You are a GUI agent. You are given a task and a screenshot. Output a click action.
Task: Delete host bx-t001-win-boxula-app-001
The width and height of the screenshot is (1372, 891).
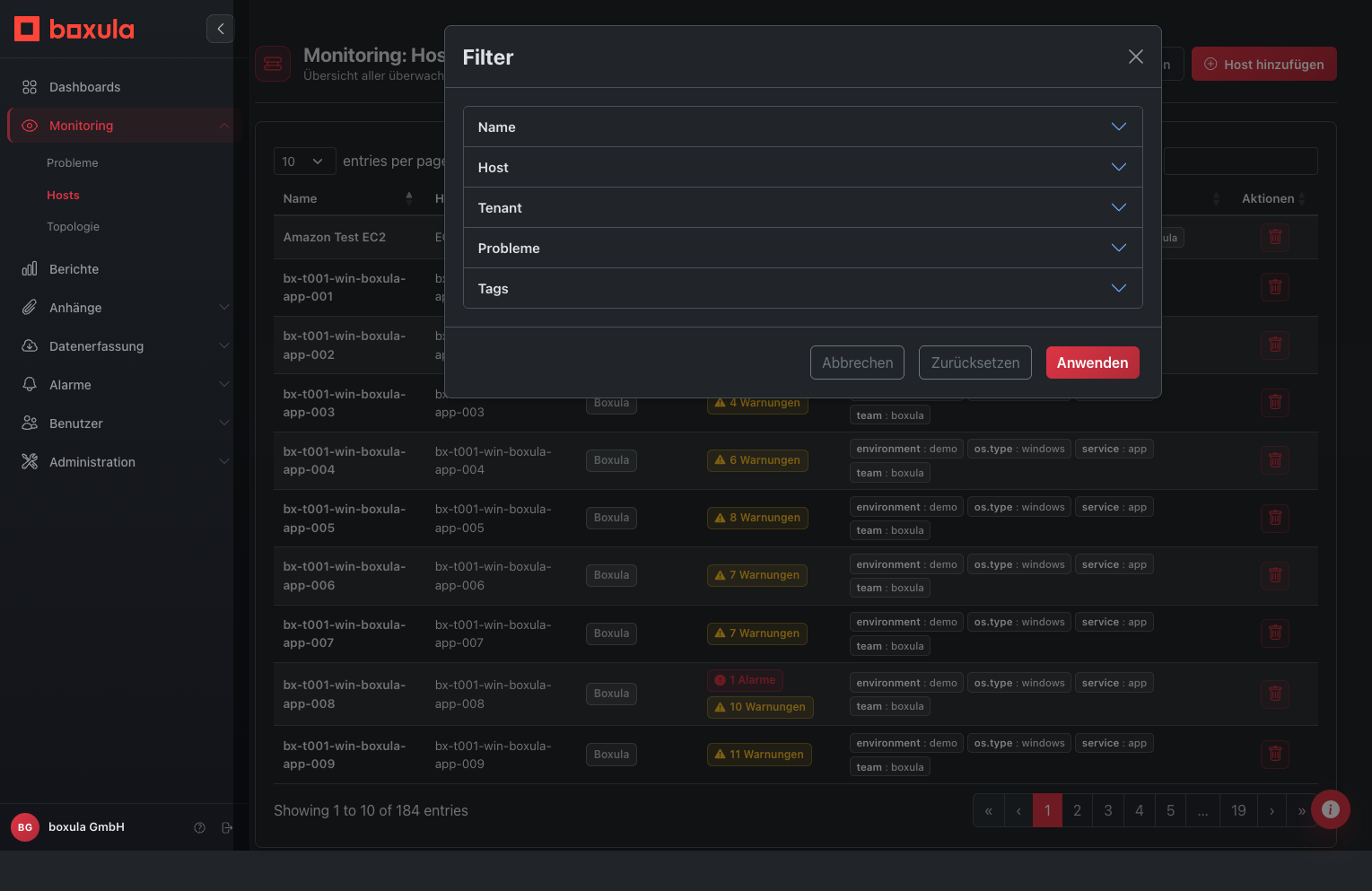(1275, 287)
